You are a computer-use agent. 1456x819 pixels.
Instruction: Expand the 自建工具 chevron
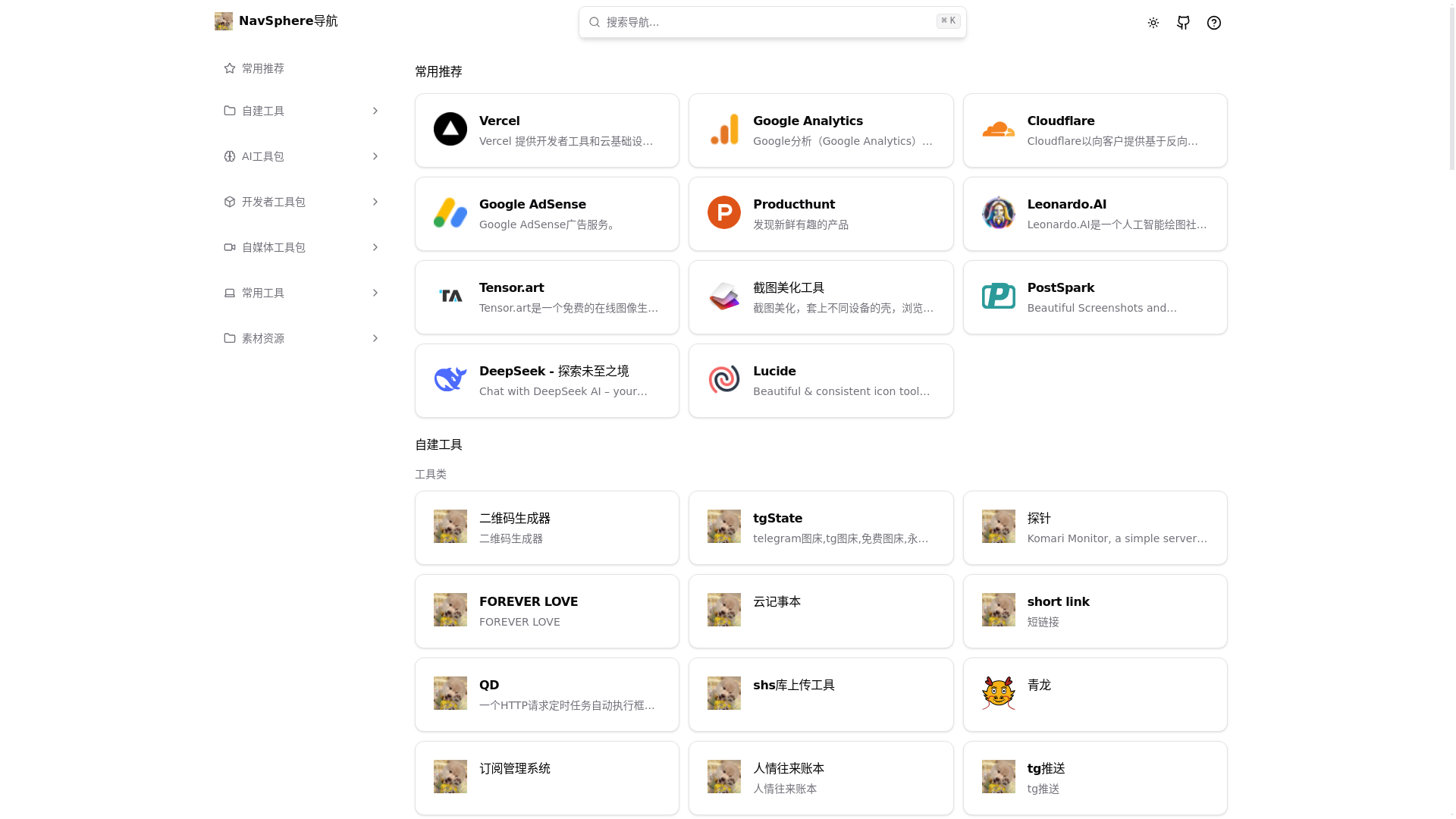coord(375,111)
